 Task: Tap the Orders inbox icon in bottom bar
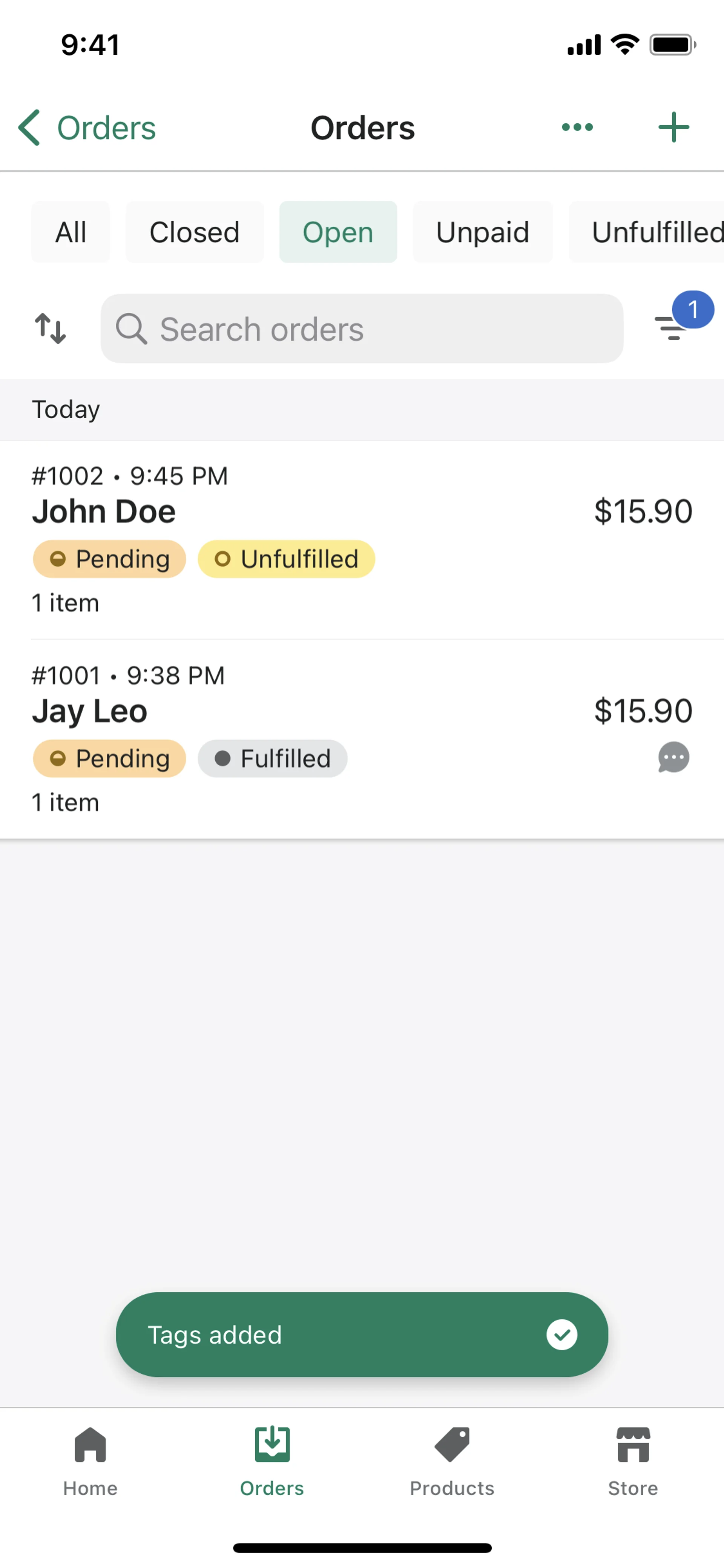[x=272, y=1445]
